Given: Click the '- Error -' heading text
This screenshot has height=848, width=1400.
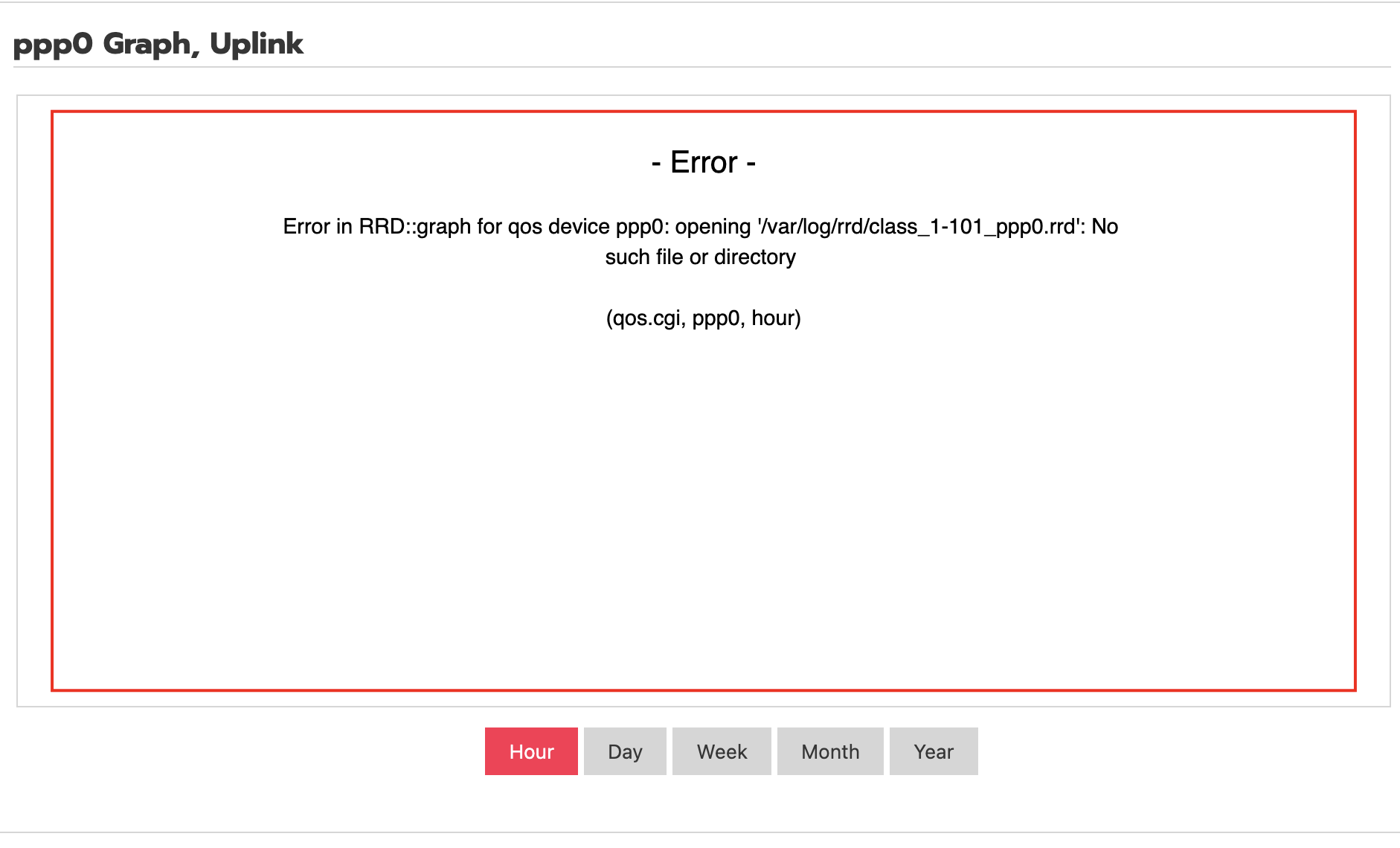Looking at the screenshot, I should click(704, 162).
